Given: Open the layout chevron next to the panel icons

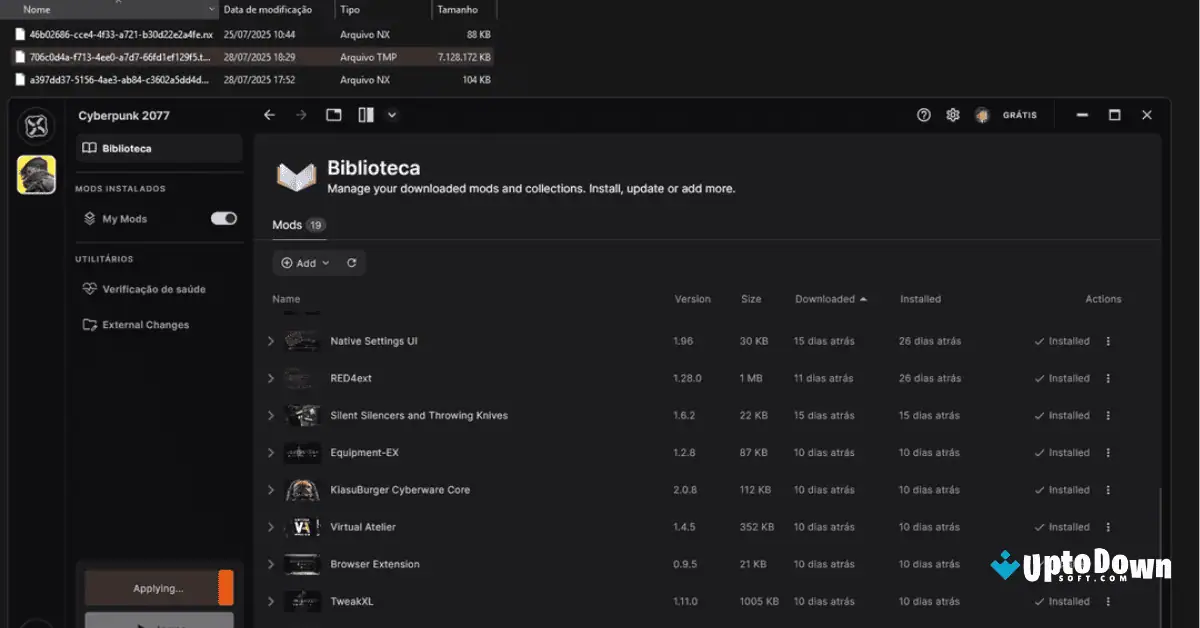Looking at the screenshot, I should click(391, 114).
